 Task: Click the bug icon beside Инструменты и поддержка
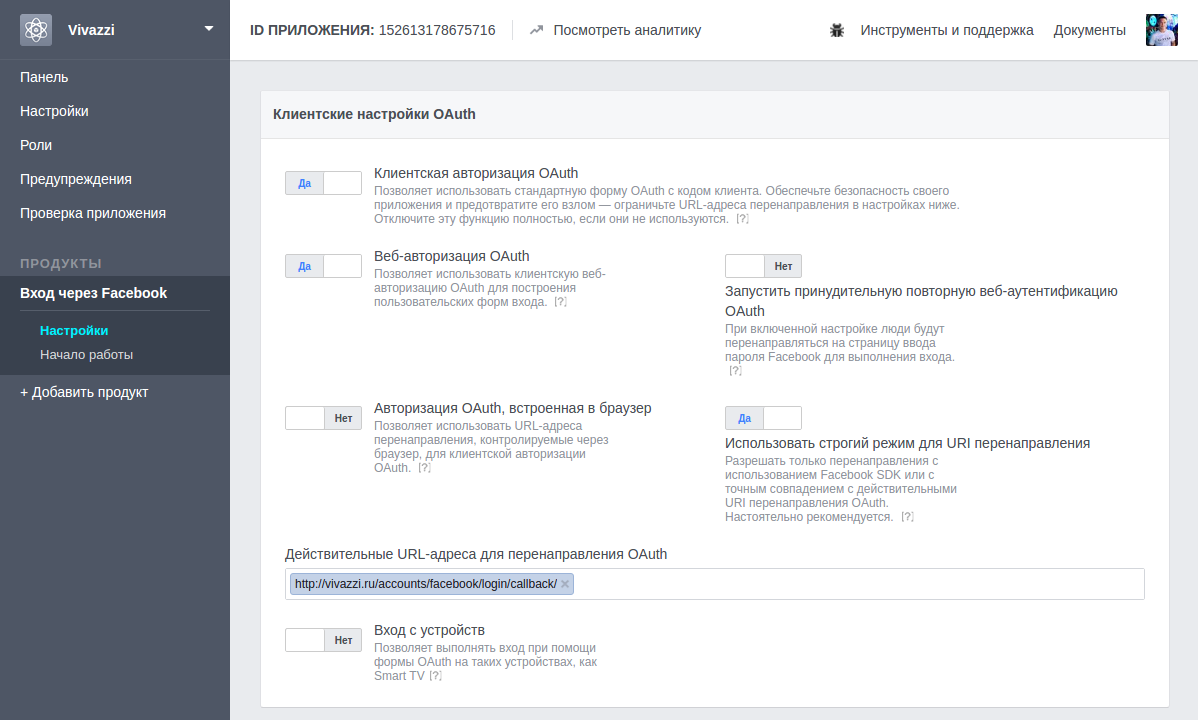[837, 31]
